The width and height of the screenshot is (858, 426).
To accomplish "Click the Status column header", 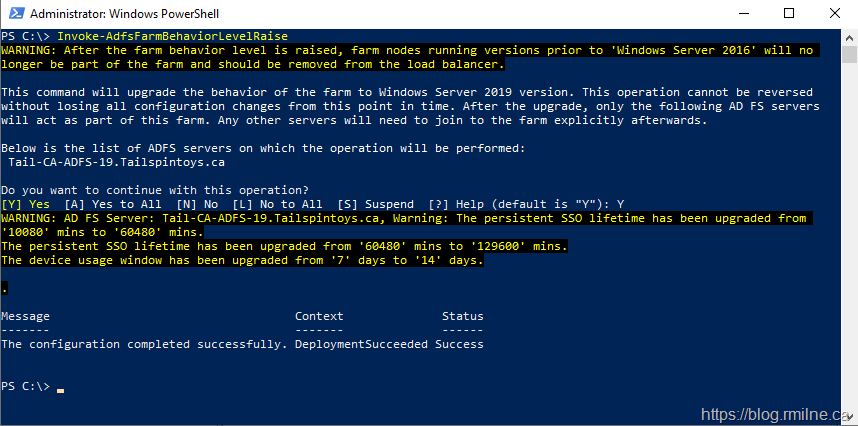I will point(463,316).
